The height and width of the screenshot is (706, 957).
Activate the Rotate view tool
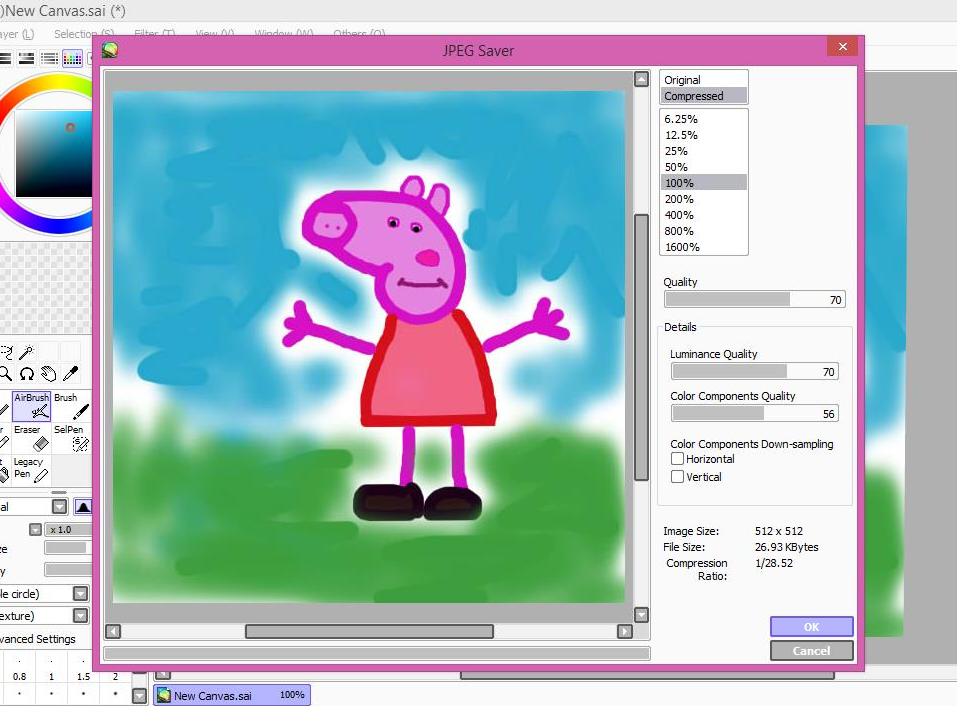[26, 373]
